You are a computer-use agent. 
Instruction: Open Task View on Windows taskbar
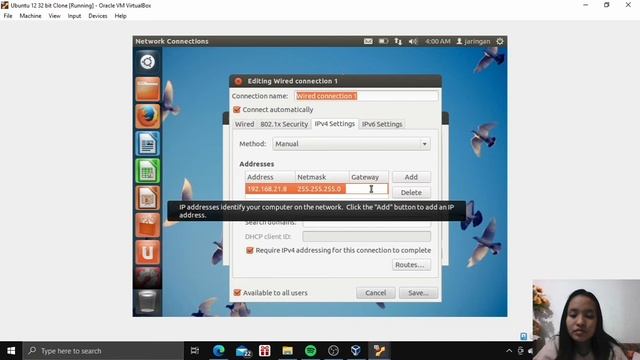pos(195,351)
